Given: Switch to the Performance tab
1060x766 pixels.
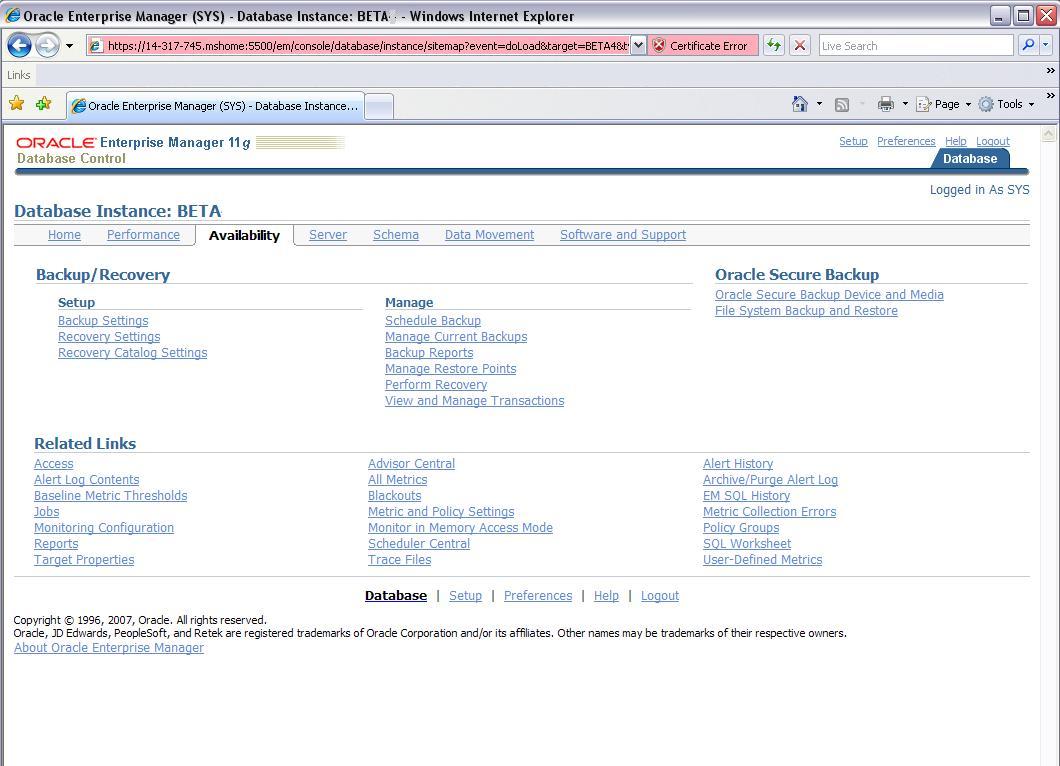Looking at the screenshot, I should [143, 235].
